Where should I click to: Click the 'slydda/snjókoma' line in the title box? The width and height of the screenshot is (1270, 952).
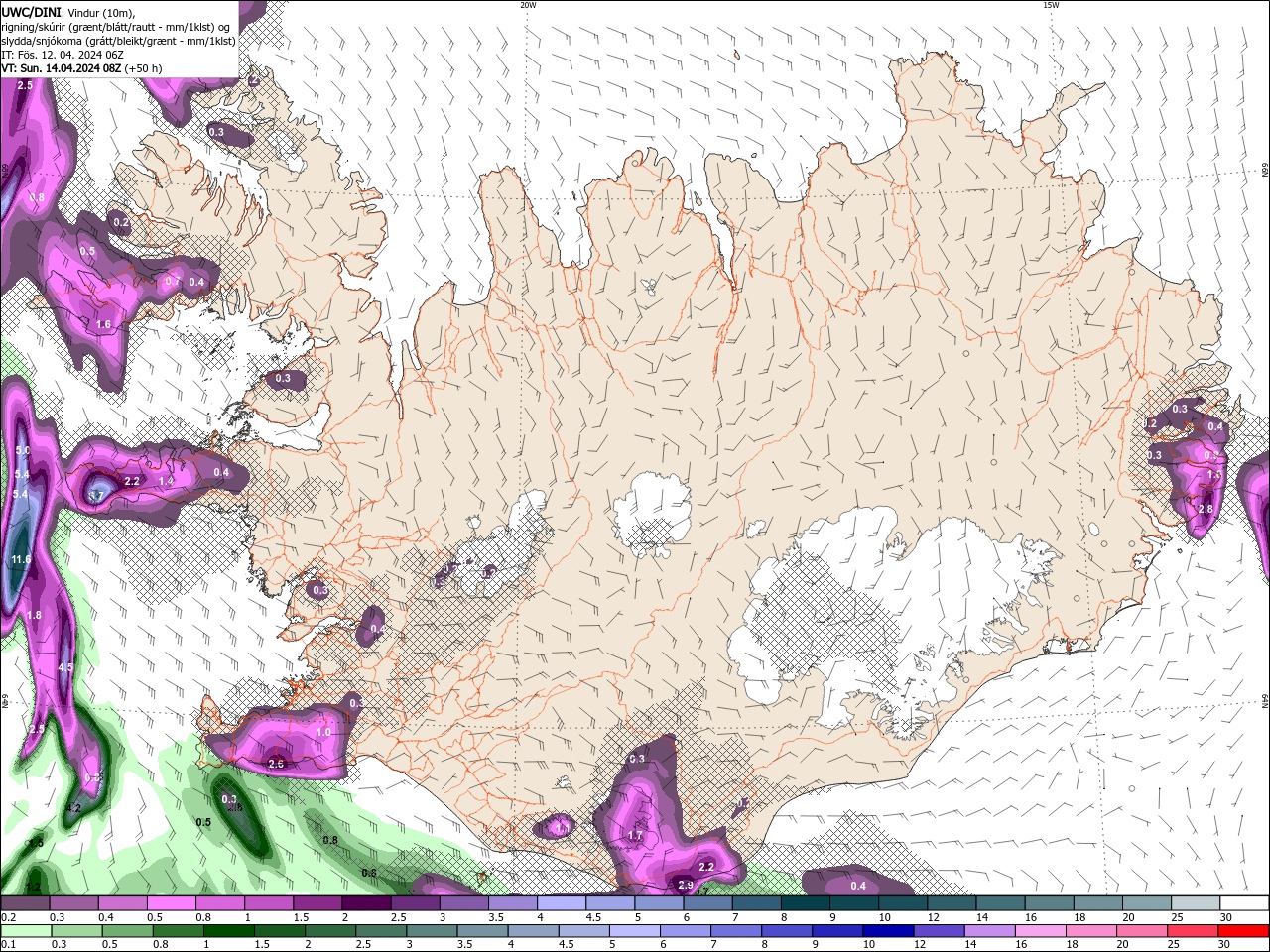[118, 41]
